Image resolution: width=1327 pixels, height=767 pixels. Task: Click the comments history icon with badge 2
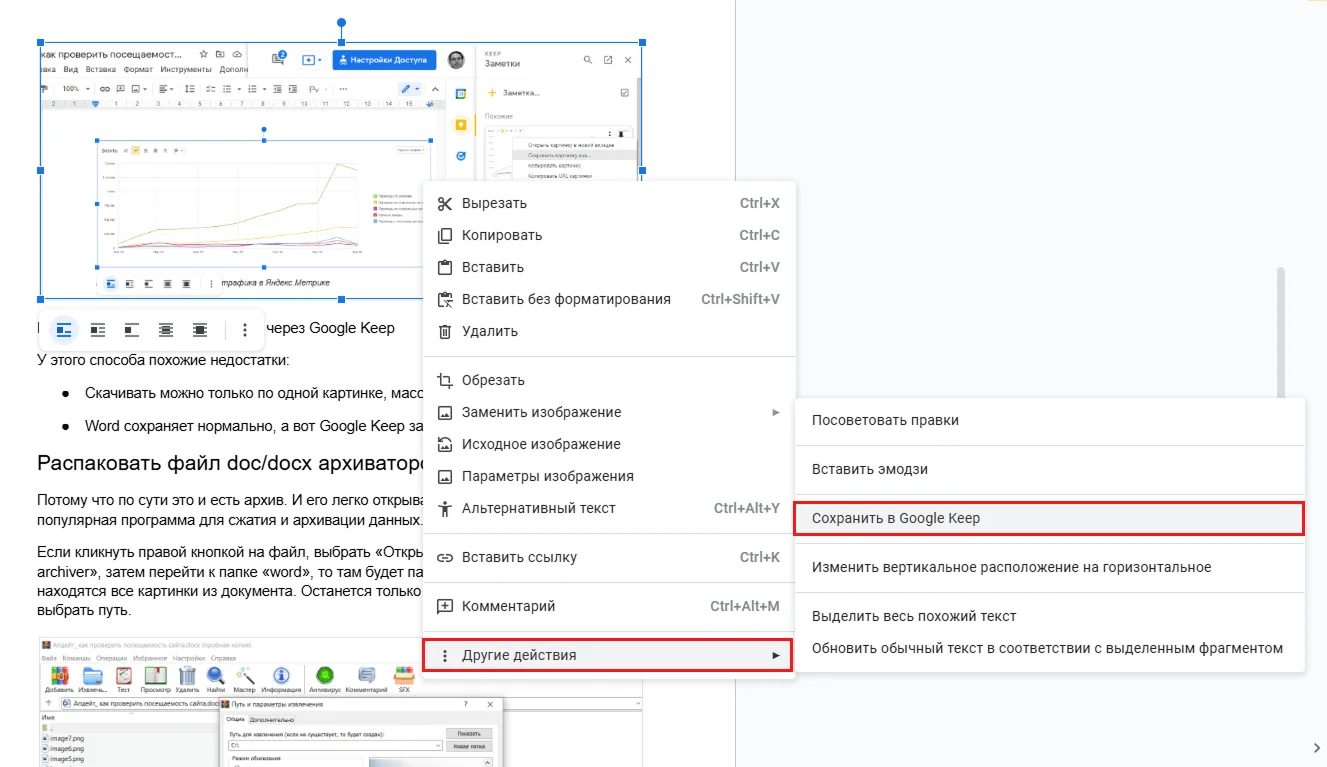pos(279,59)
